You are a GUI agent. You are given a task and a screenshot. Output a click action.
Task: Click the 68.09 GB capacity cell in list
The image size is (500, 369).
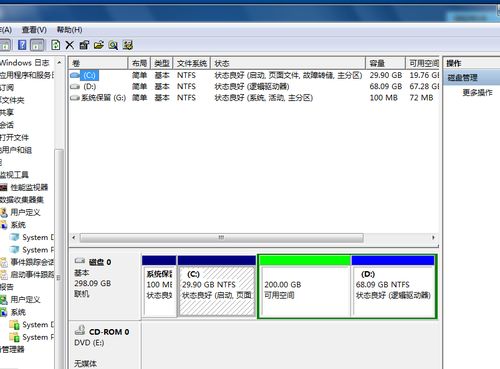point(386,87)
